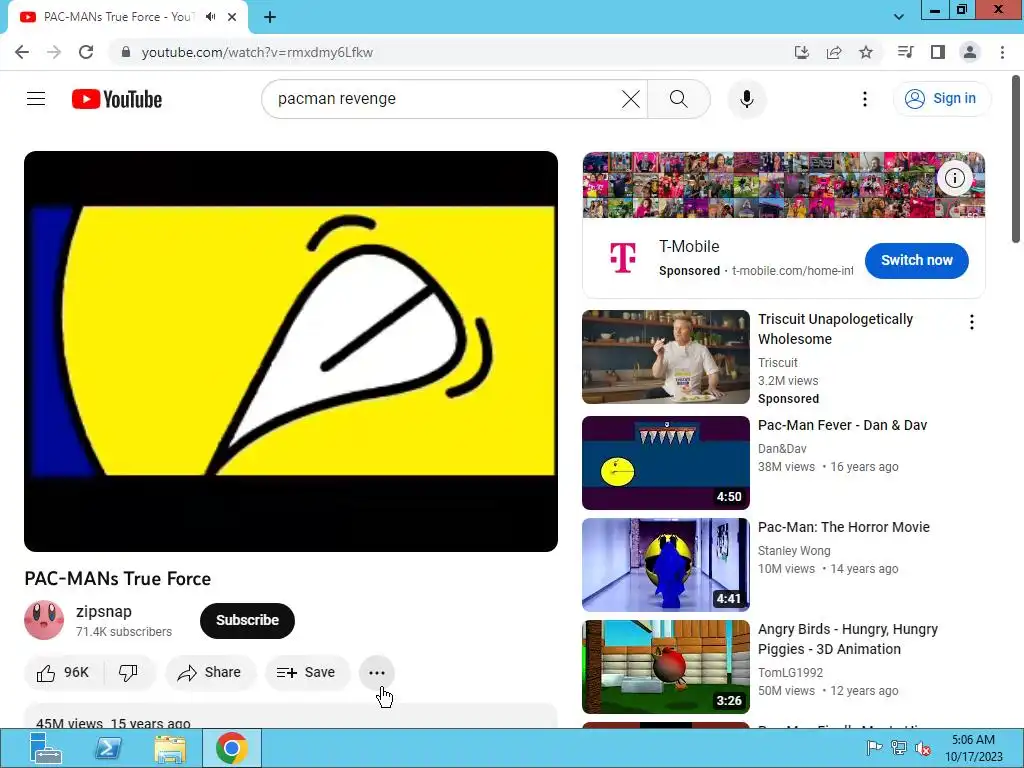
Task: Go to the YouTube home logo
Action: (x=117, y=99)
